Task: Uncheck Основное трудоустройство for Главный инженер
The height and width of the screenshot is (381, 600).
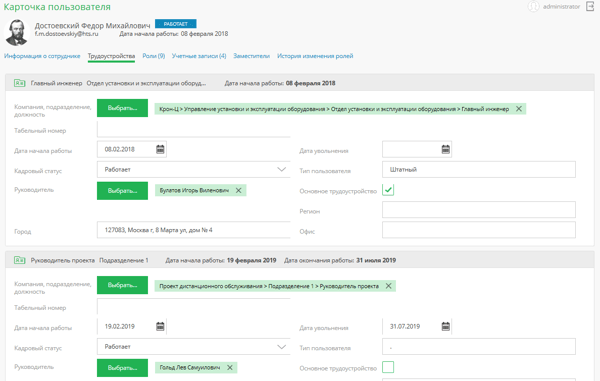Action: 388,190
